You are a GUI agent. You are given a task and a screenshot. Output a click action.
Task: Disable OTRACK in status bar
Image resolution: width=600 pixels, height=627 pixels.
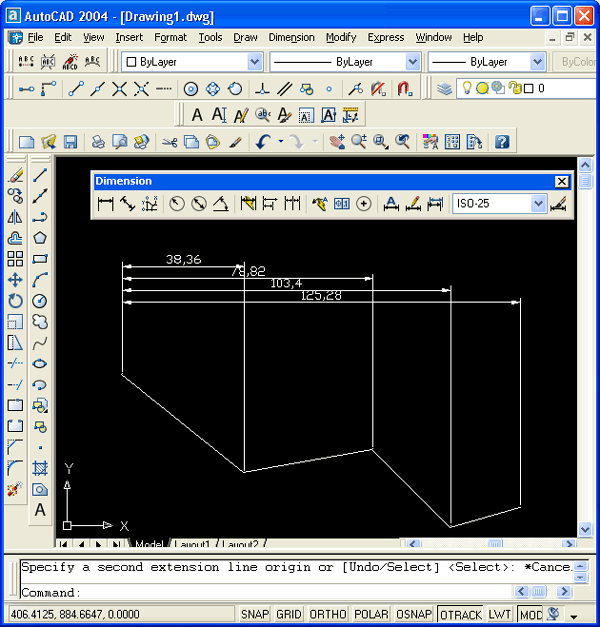(x=460, y=614)
